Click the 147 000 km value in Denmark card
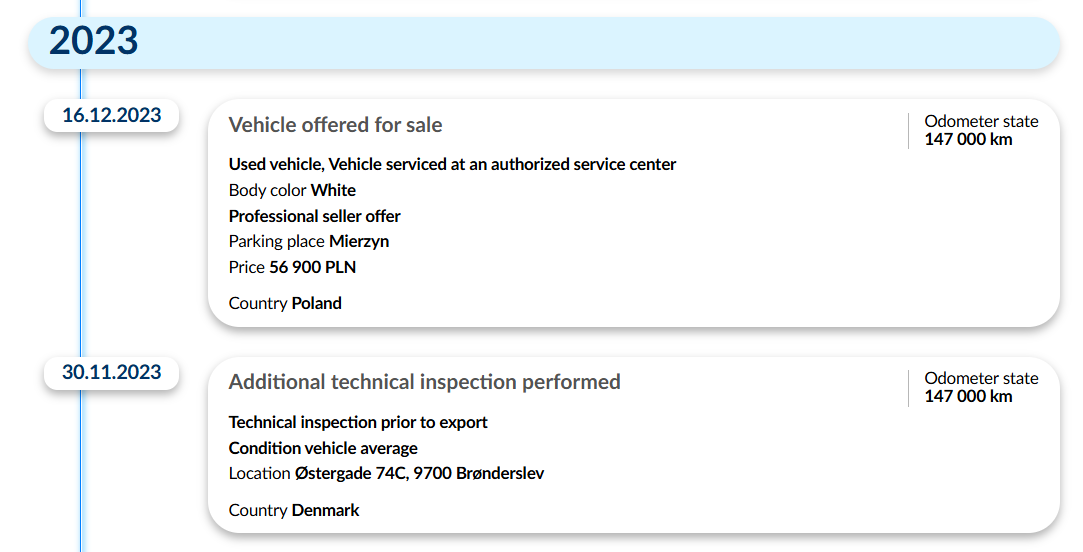The width and height of the screenshot is (1083, 552). point(968,397)
